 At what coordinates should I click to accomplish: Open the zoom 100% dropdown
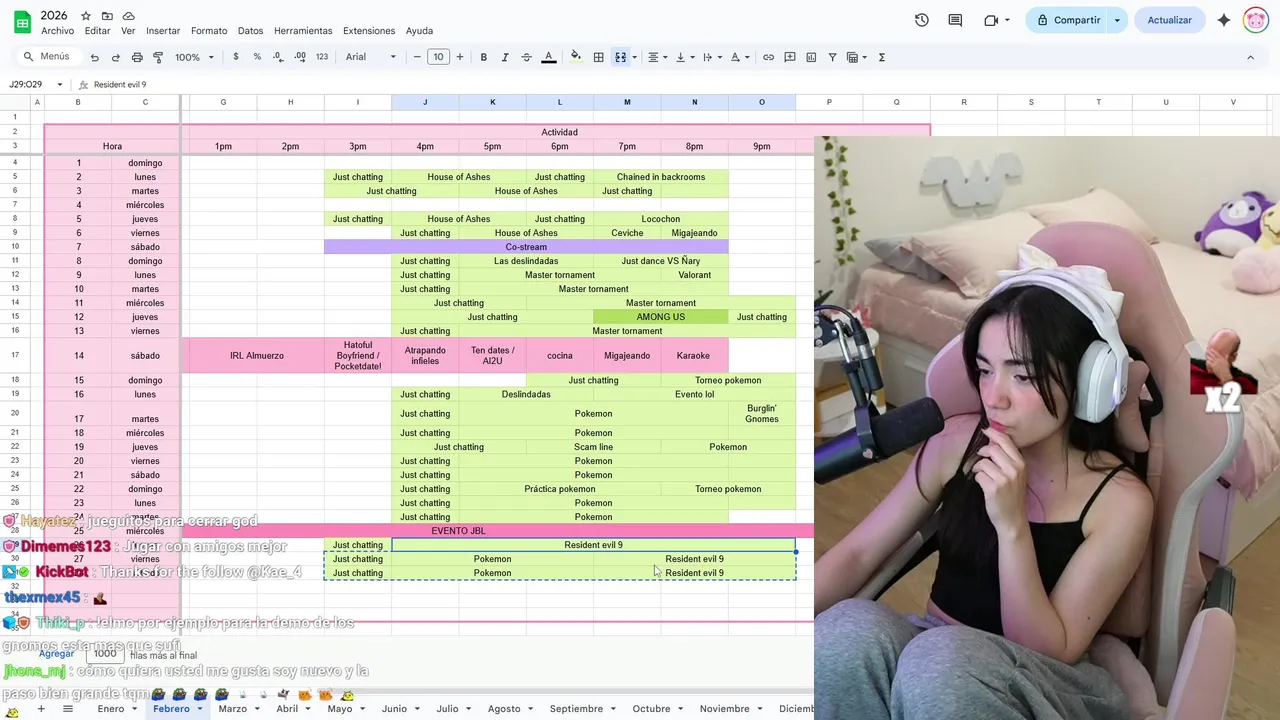[x=195, y=57]
